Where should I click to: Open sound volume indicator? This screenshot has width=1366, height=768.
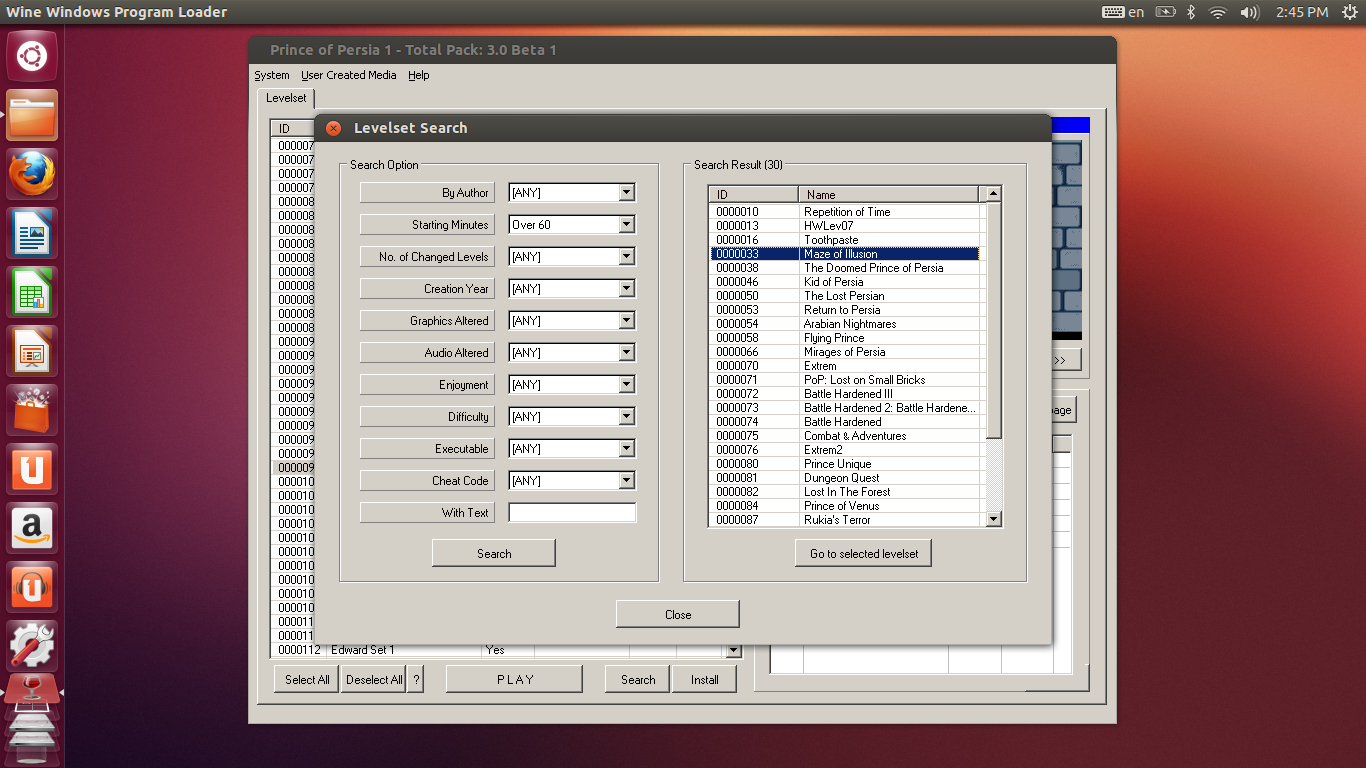pos(1249,12)
